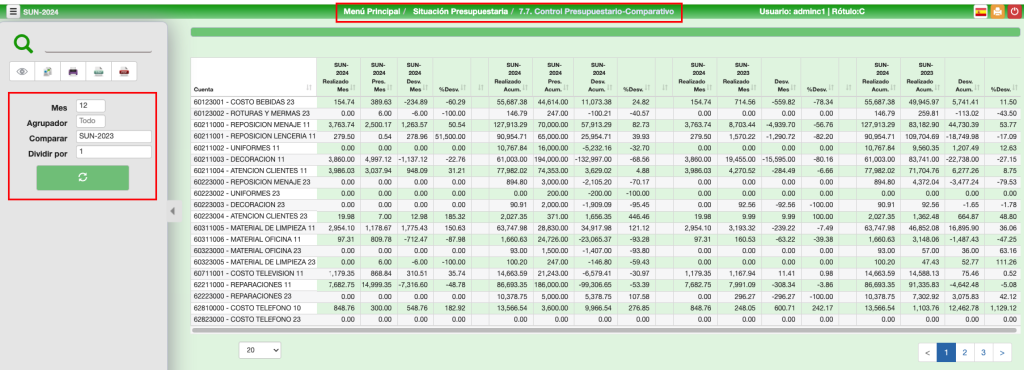Viewport: 1024px width, 370px height.
Task: Open Situación Presupuestaria breadcrumb
Action: 460,12
